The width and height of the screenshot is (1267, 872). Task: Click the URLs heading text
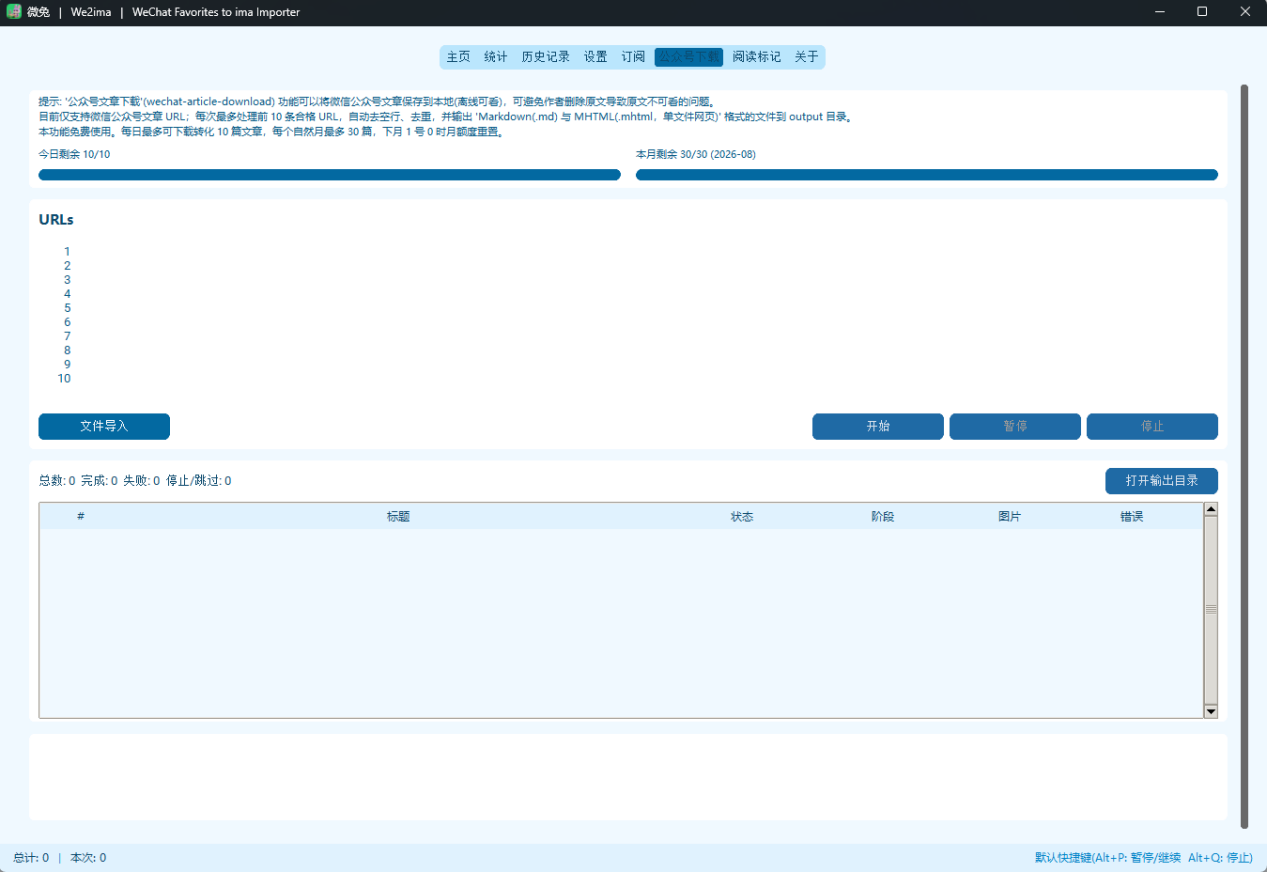point(56,220)
